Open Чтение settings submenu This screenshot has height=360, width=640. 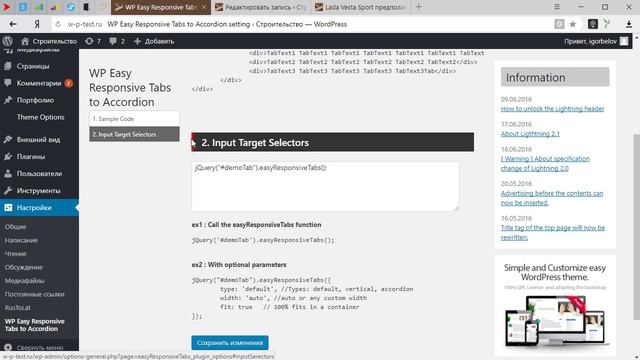(16, 254)
